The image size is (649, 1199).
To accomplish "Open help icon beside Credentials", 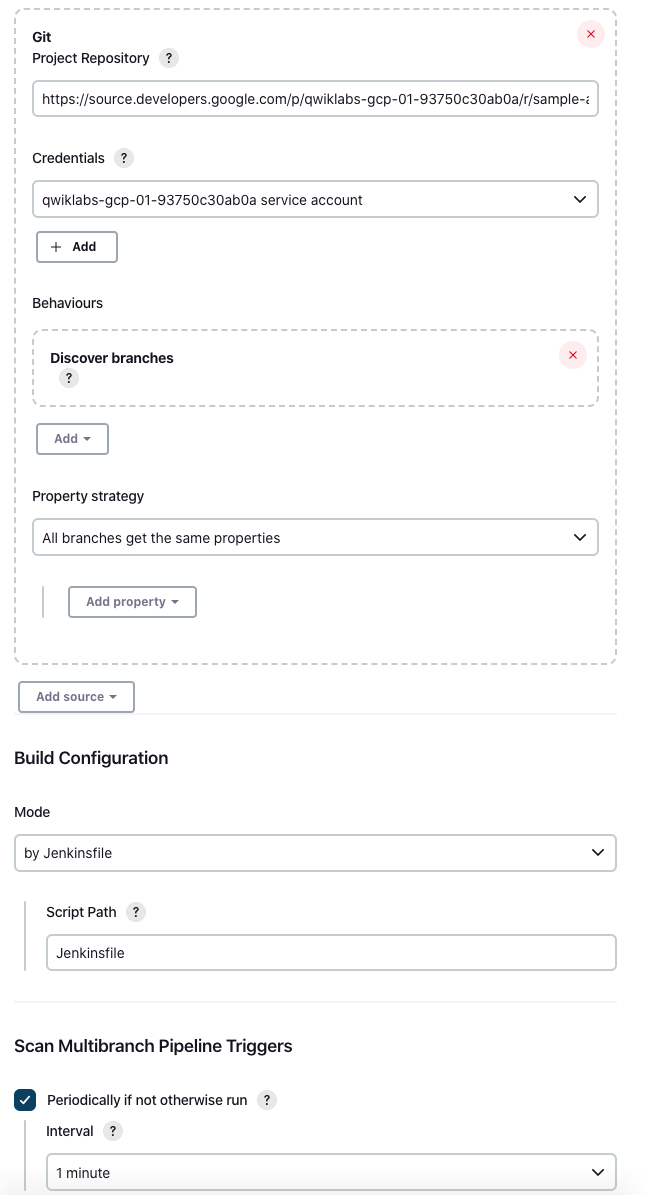I will [x=124, y=158].
